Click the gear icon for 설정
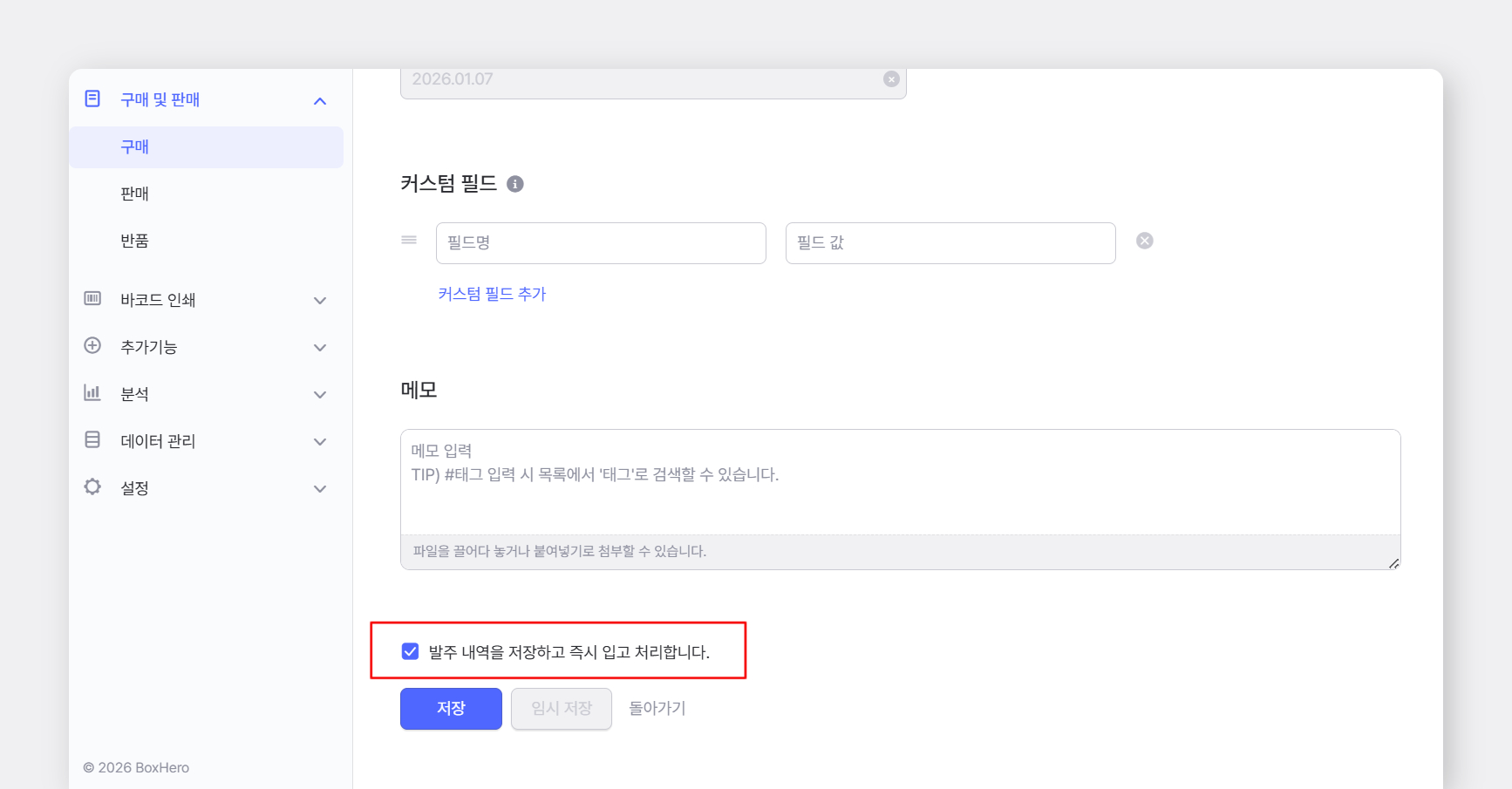The image size is (1512, 789). [x=92, y=487]
